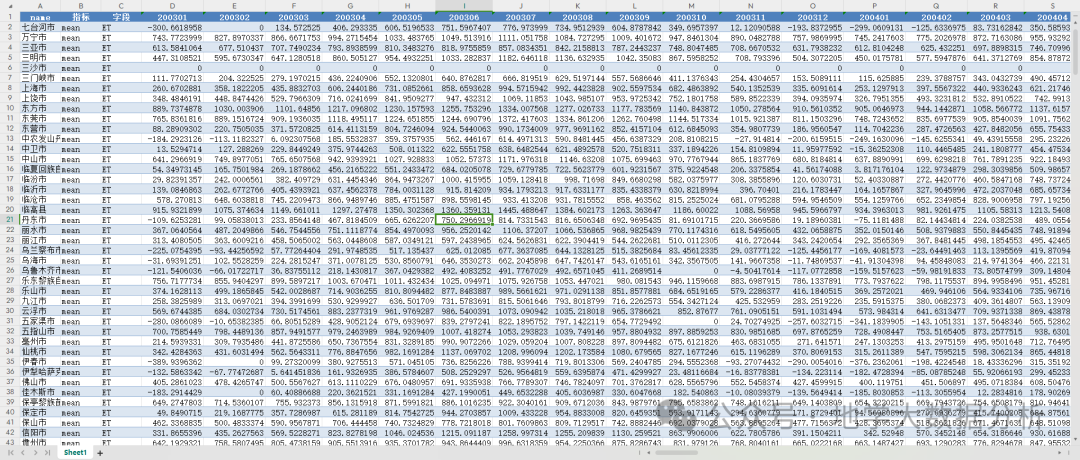
Task: Click the '字段' header cell
Action: point(119,16)
